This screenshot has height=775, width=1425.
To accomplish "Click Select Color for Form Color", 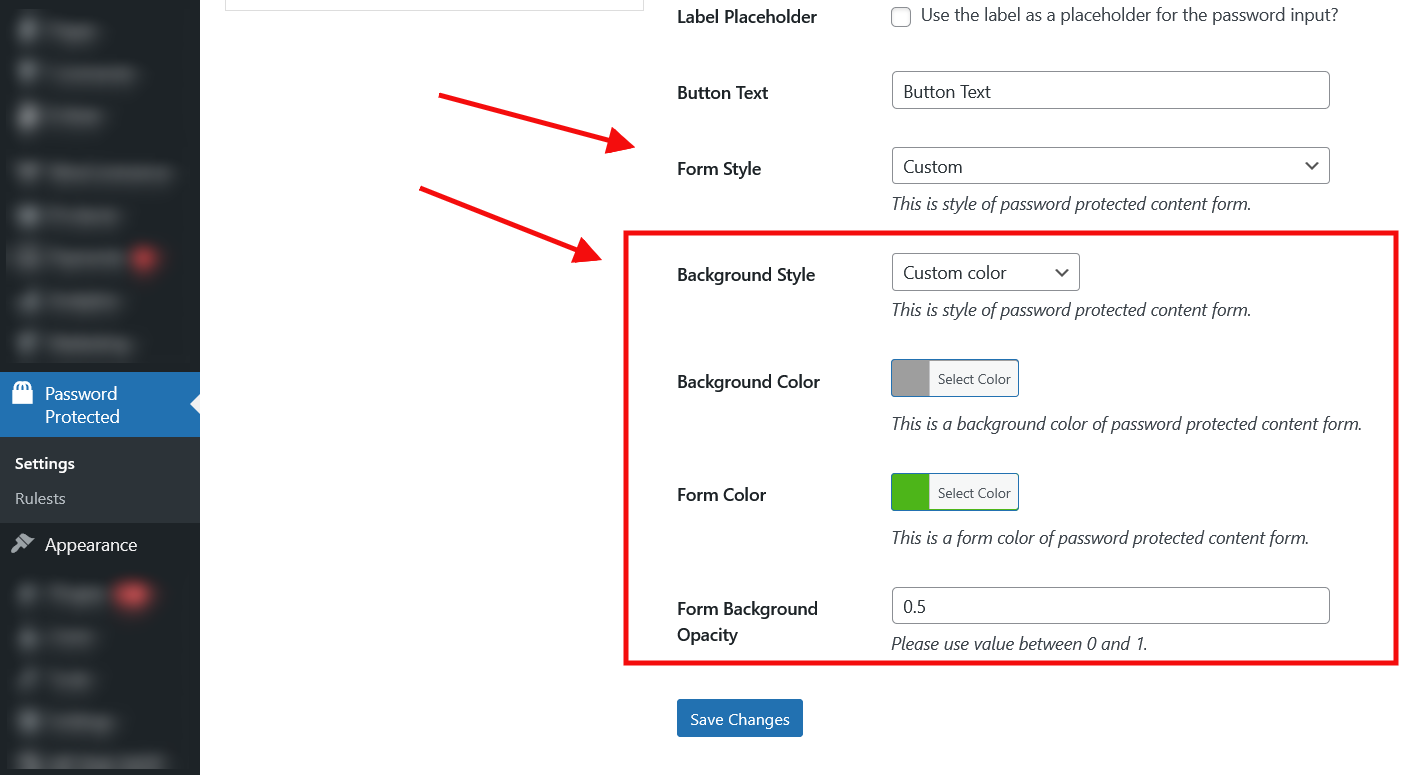I will point(974,492).
